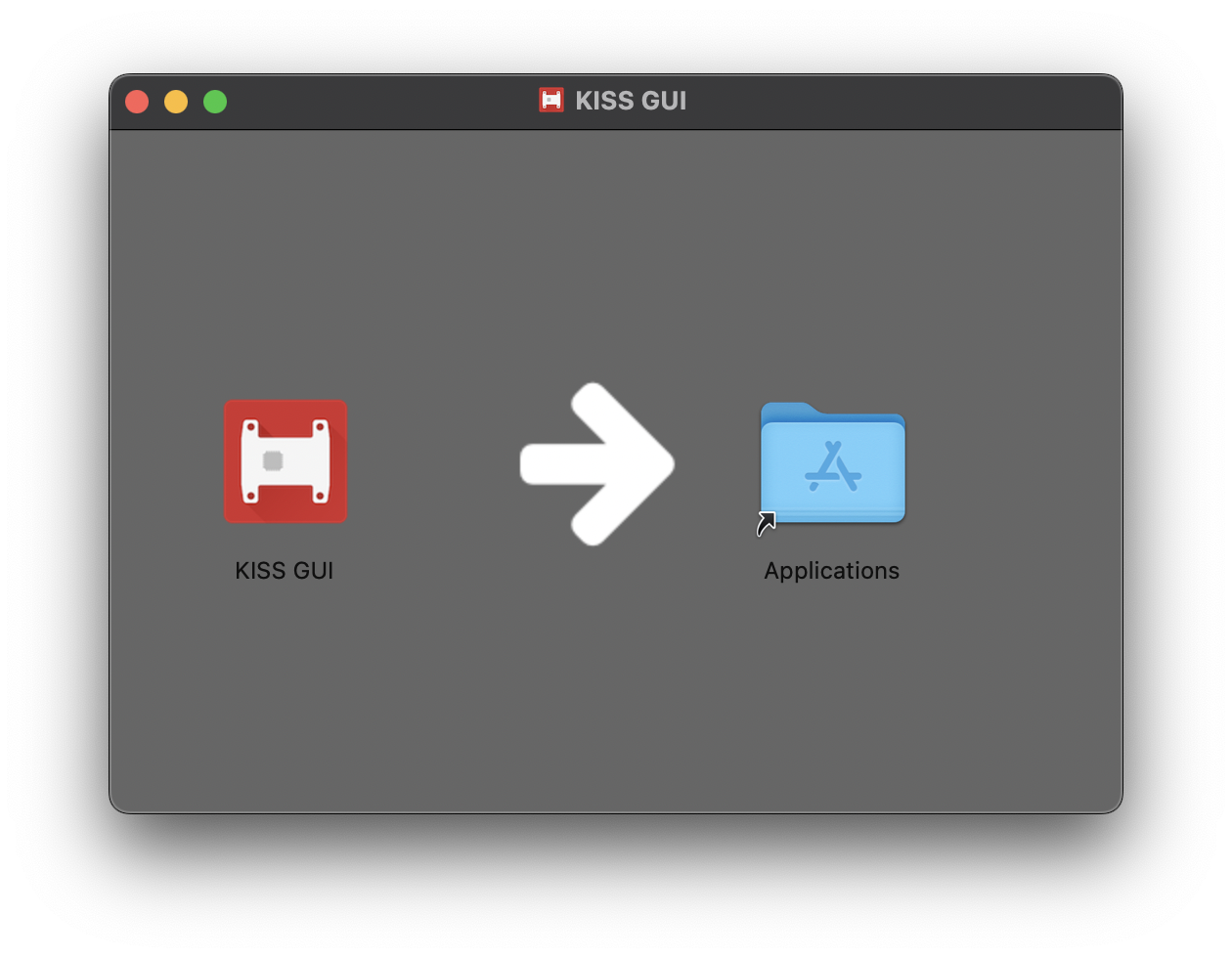Click the red close traffic light button
Screen dimensions: 1232x958
click(x=137, y=101)
